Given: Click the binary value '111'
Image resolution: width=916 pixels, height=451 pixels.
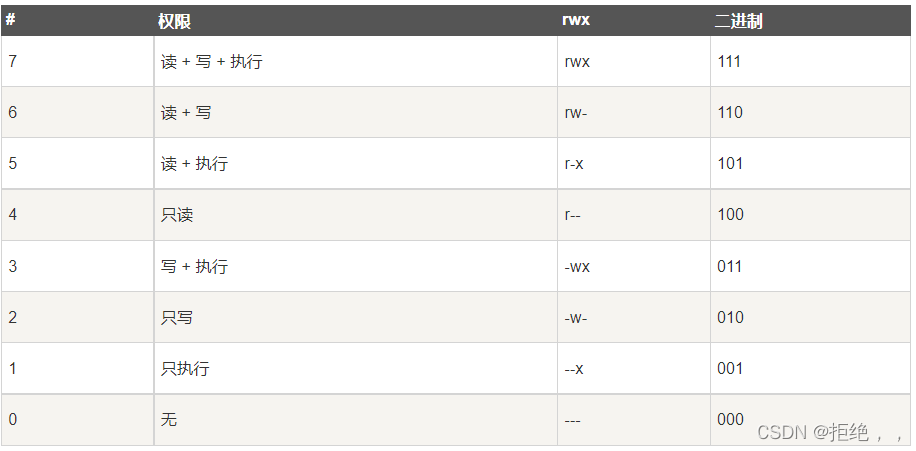Looking at the screenshot, I should (730, 62).
